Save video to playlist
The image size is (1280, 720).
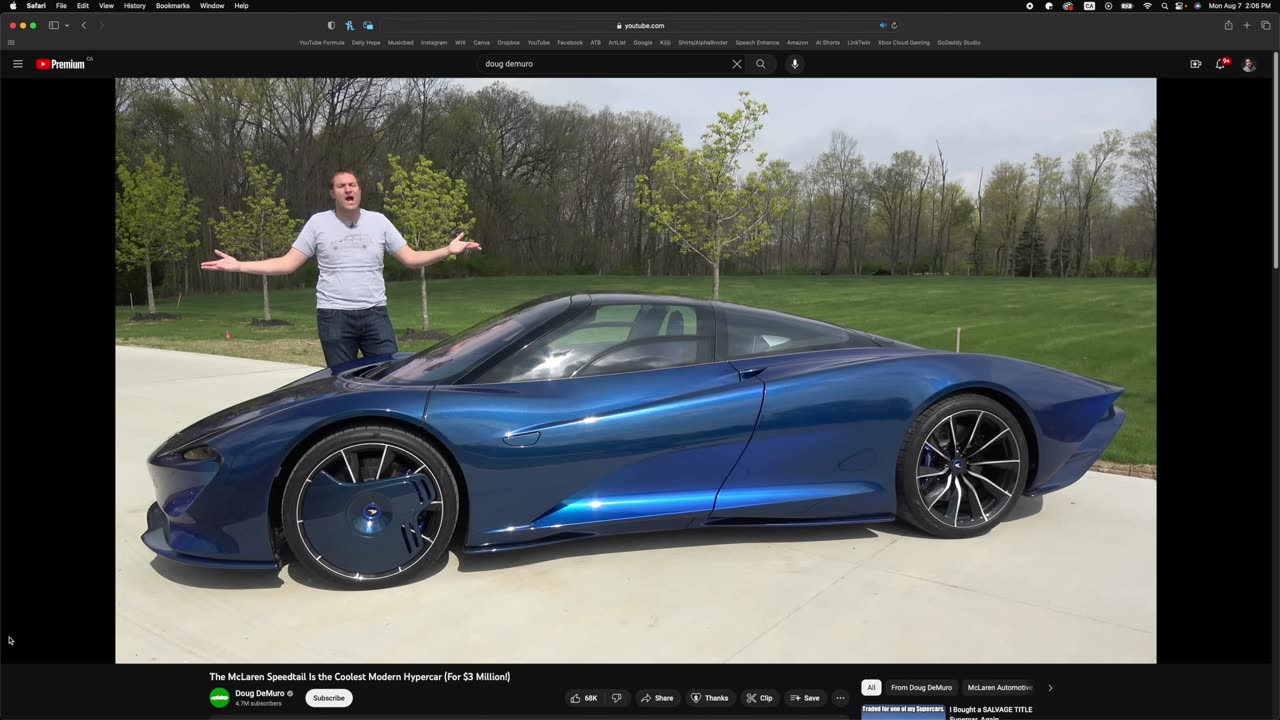805,698
